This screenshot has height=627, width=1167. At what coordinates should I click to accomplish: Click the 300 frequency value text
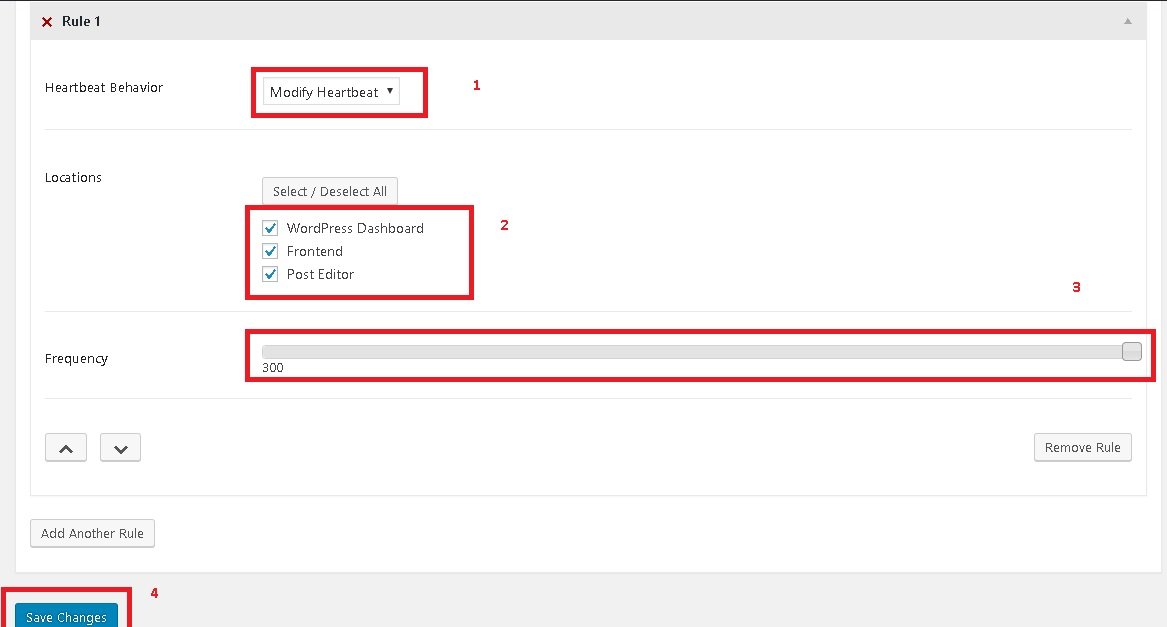pos(273,368)
